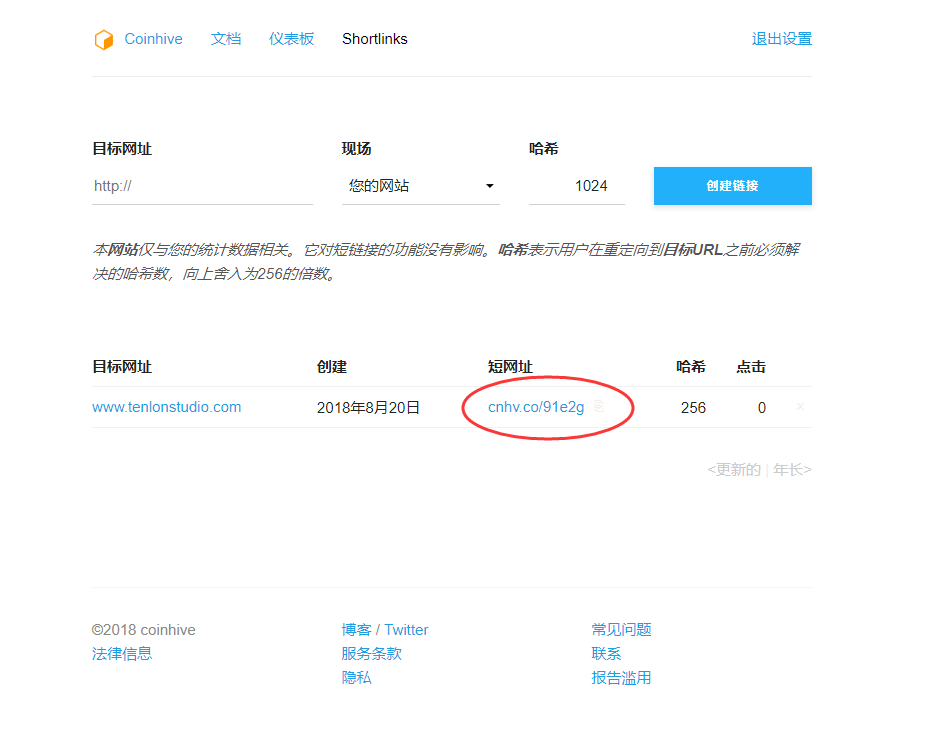Visit the www.tenlonstudio.com target link
Screen dimensions: 933x755
point(165,407)
